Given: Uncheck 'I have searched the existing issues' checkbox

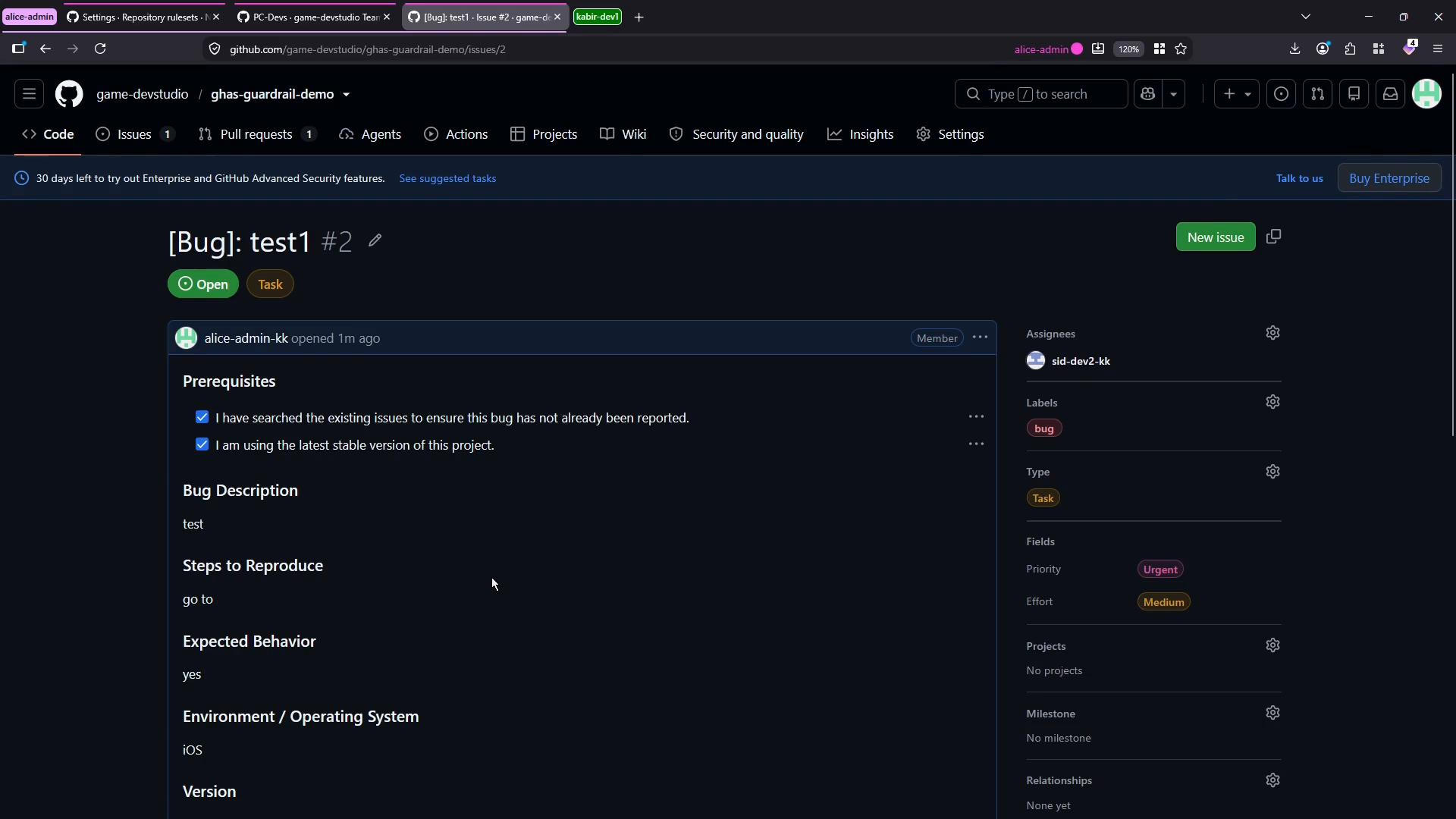Looking at the screenshot, I should tap(202, 417).
